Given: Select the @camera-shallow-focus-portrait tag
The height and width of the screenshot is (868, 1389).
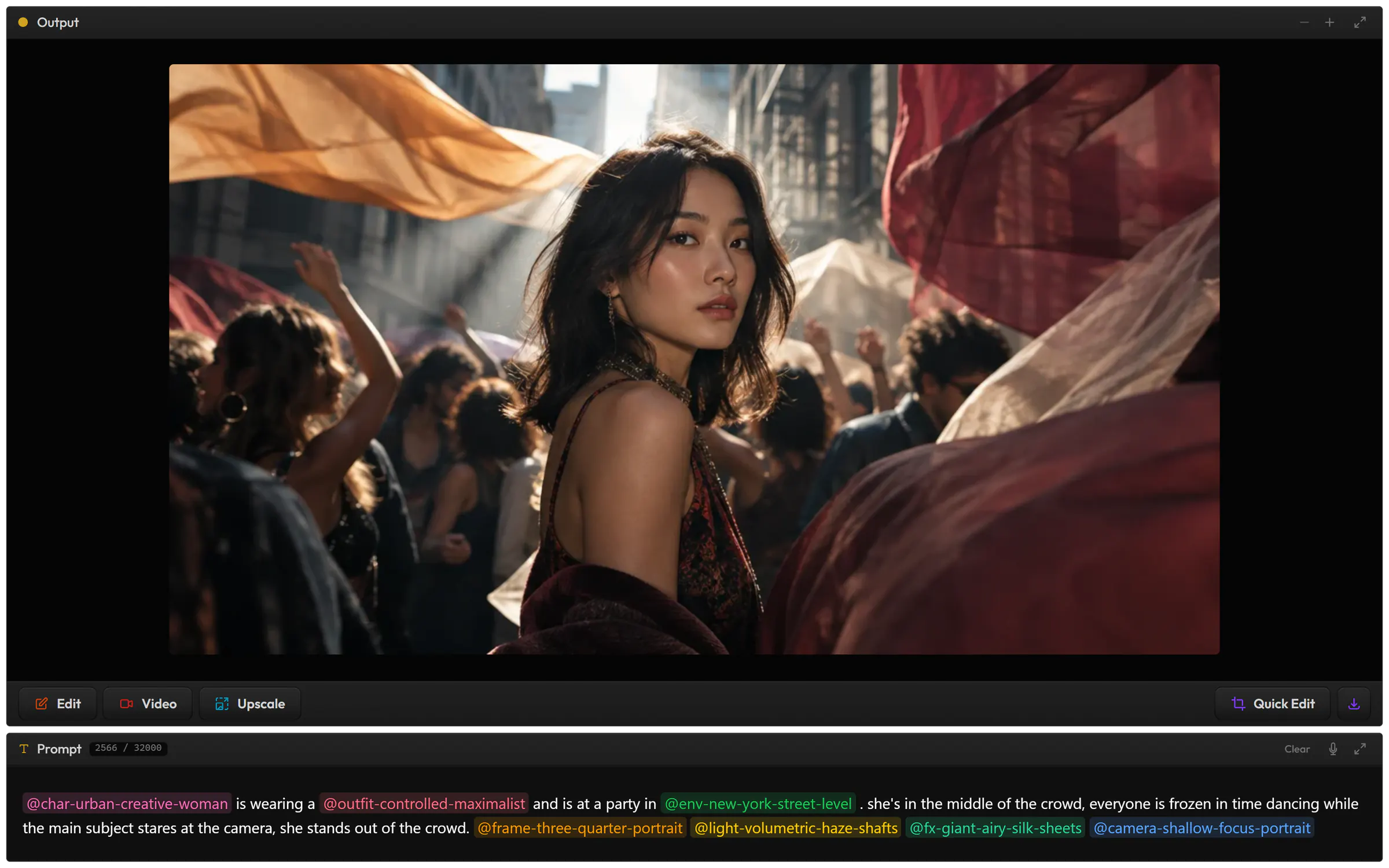Looking at the screenshot, I should pos(1202,828).
